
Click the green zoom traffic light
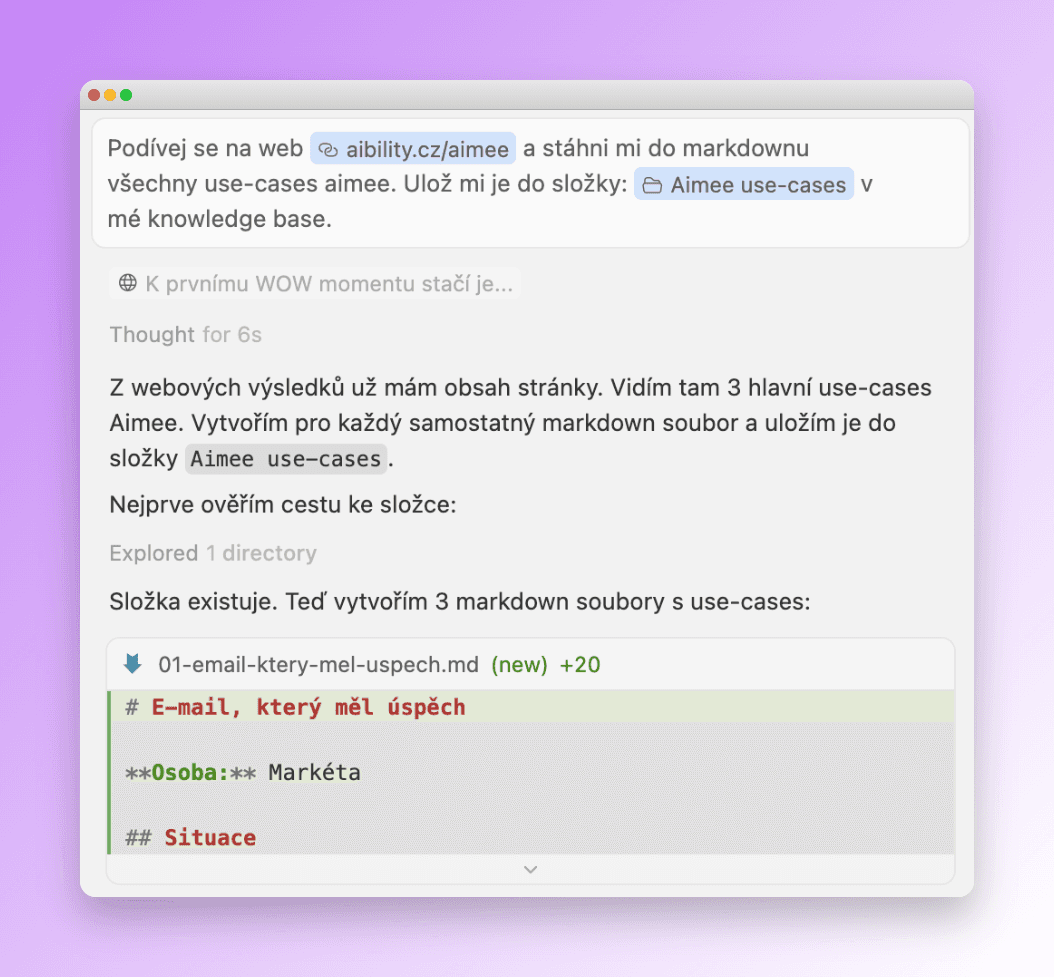126,94
